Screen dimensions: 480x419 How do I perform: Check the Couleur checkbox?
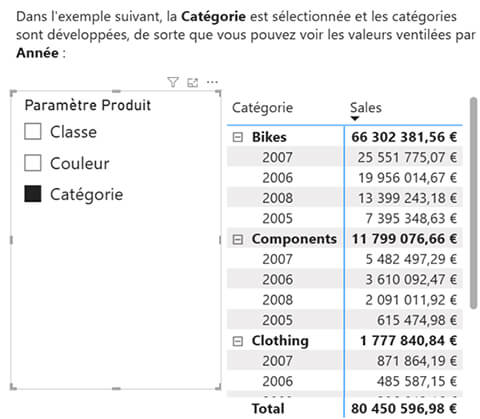pos(33,163)
